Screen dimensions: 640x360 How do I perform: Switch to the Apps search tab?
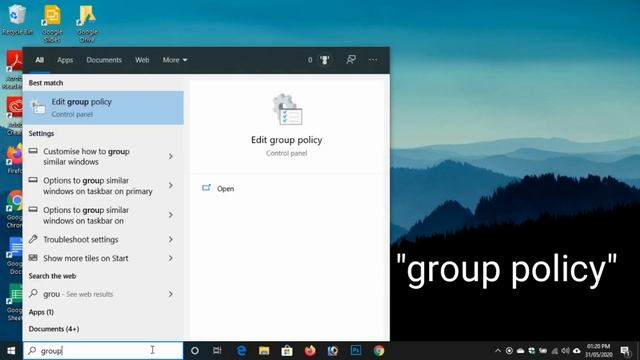[65, 60]
